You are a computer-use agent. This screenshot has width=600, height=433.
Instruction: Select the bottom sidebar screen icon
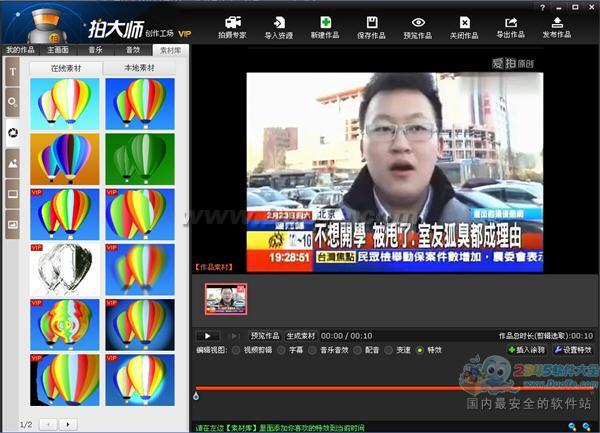tap(13, 225)
